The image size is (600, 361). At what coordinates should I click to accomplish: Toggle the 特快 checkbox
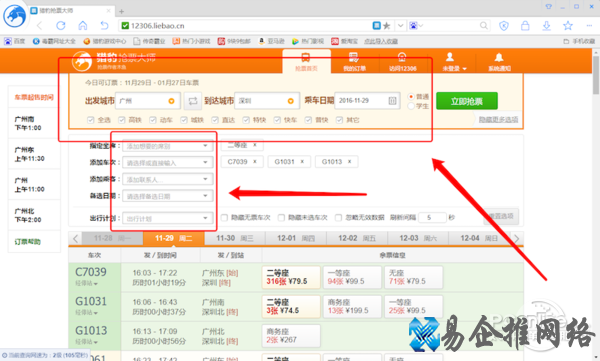(246, 120)
